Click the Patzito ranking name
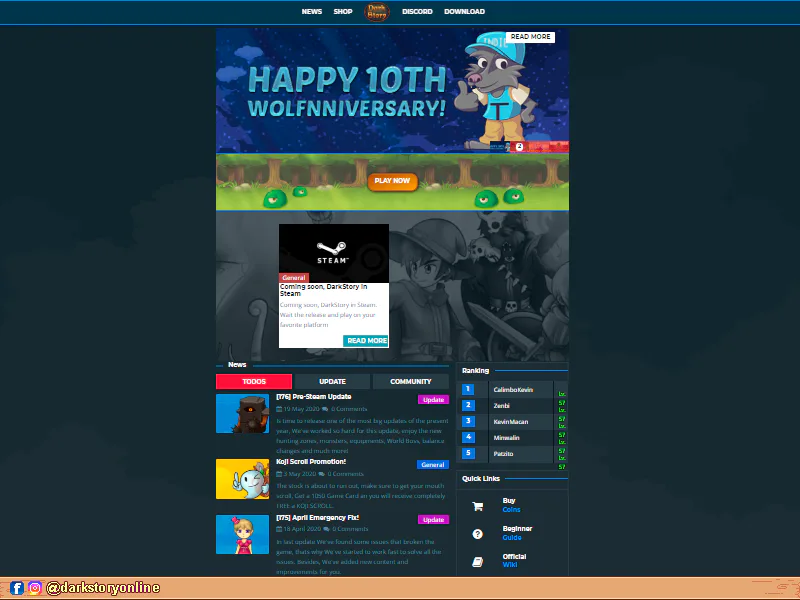 coord(503,454)
